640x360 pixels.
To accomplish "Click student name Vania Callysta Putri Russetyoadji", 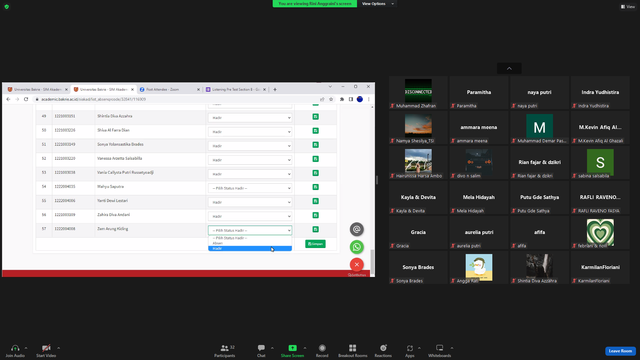I will [x=125, y=173].
